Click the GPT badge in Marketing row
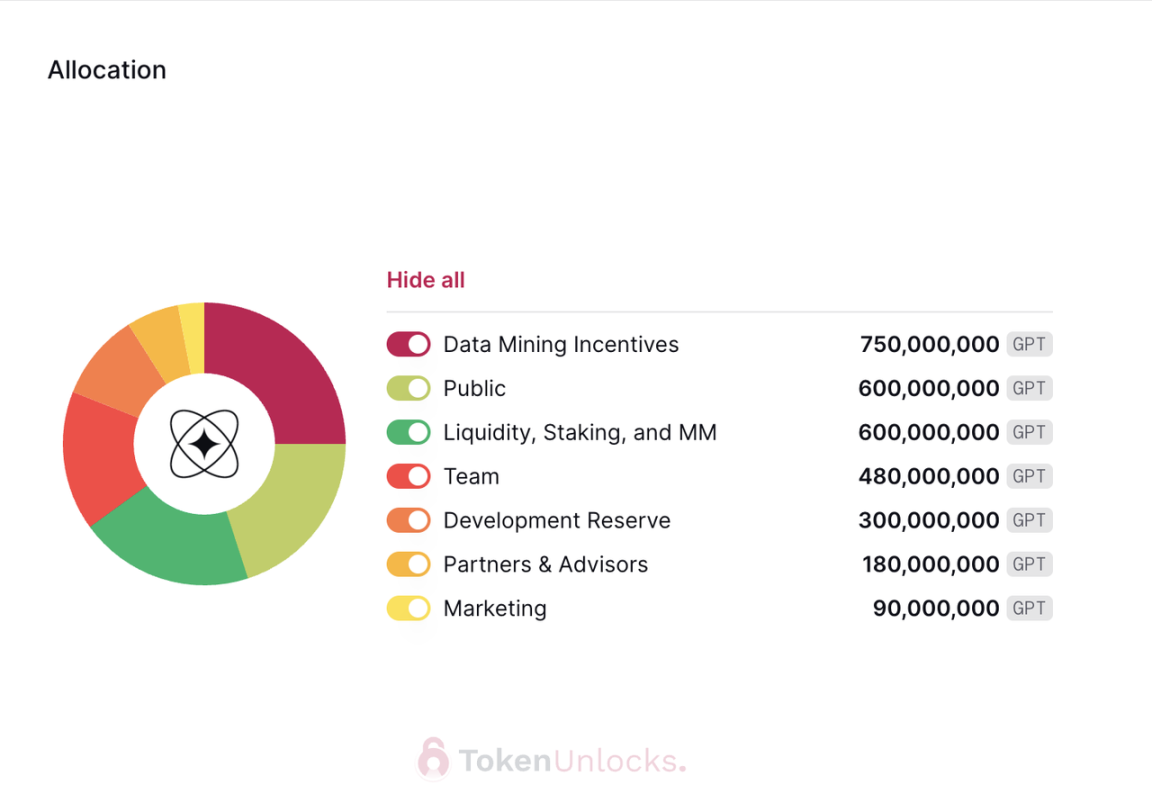1152x803 pixels. 1029,609
